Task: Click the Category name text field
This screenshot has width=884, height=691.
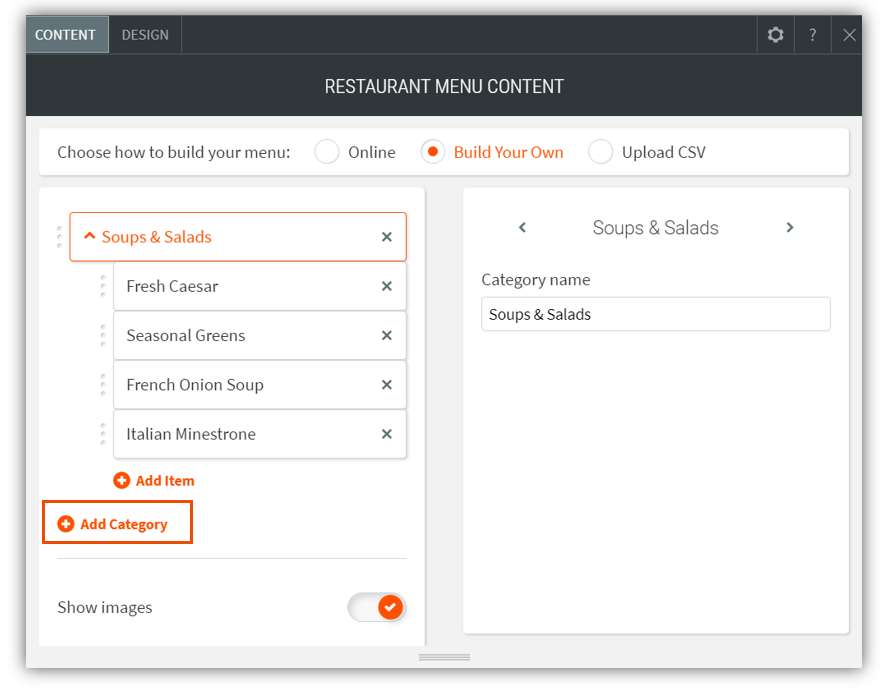Action: (655, 314)
